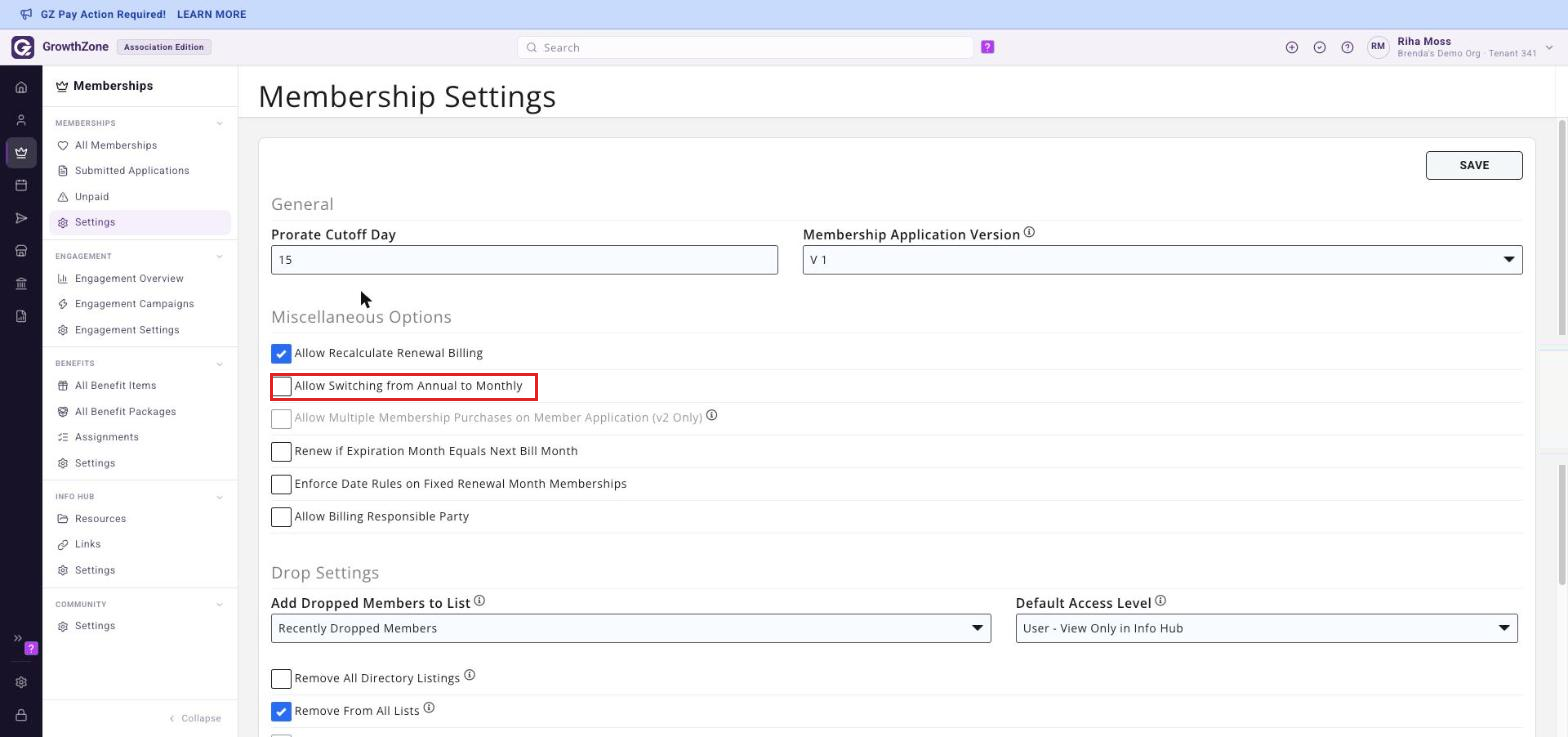Follow the LEARN MORE link
Image resolution: width=1568 pixels, height=737 pixels.
[x=211, y=15]
